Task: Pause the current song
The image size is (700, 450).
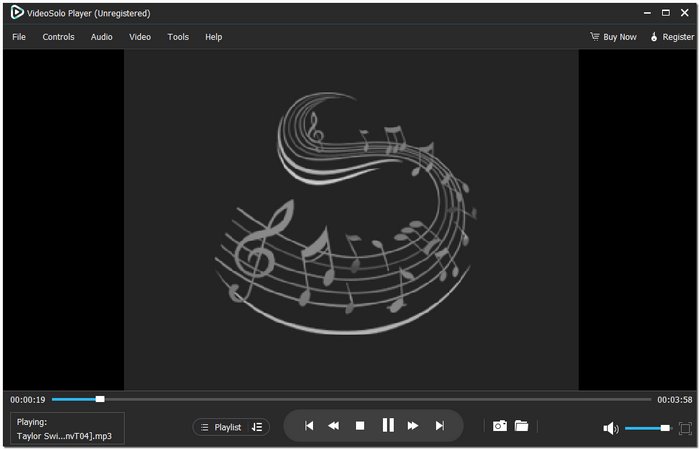Action: (388, 425)
